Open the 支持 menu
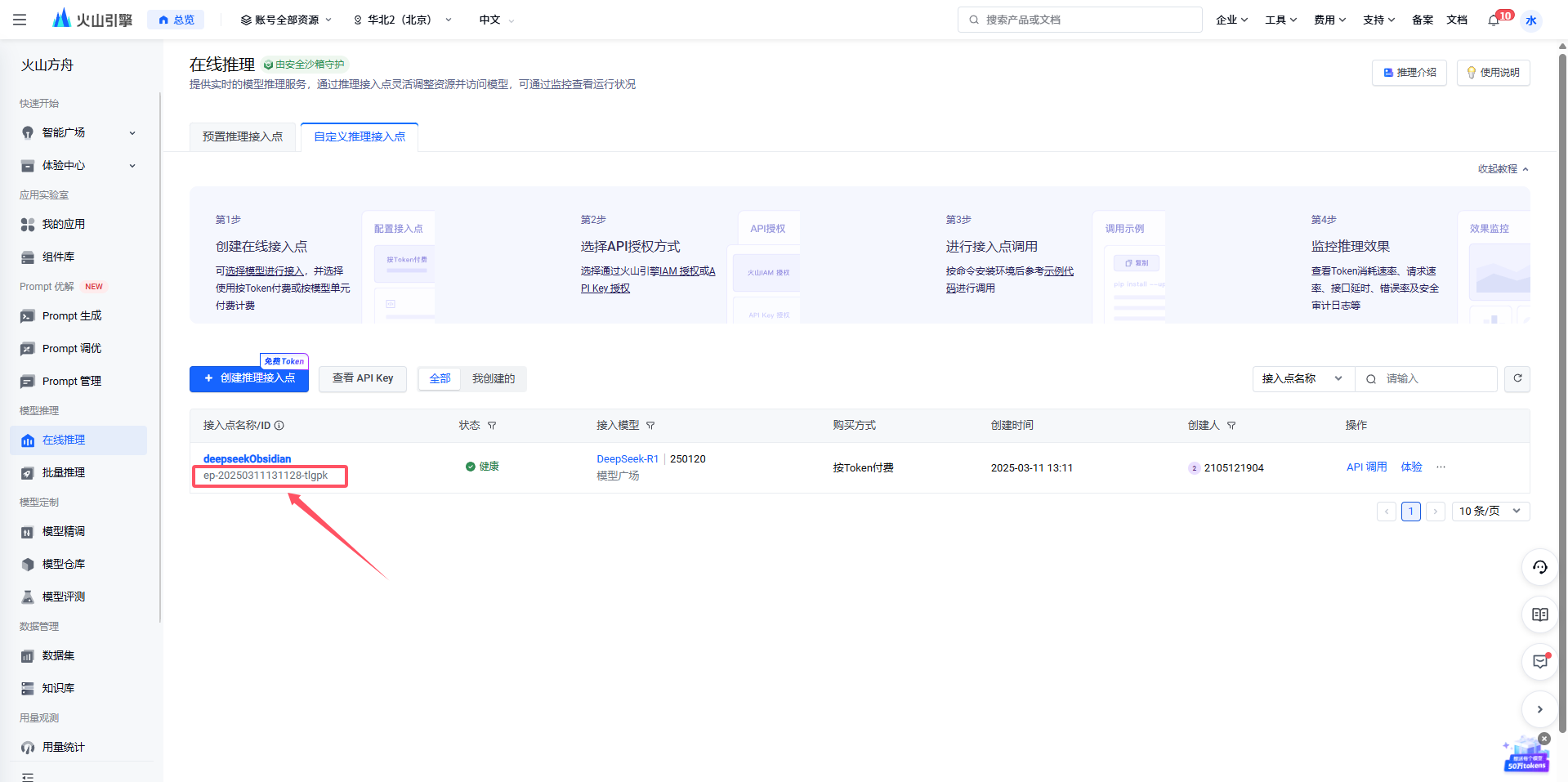Screen dimensions: 1568x782 click(x=1378, y=20)
